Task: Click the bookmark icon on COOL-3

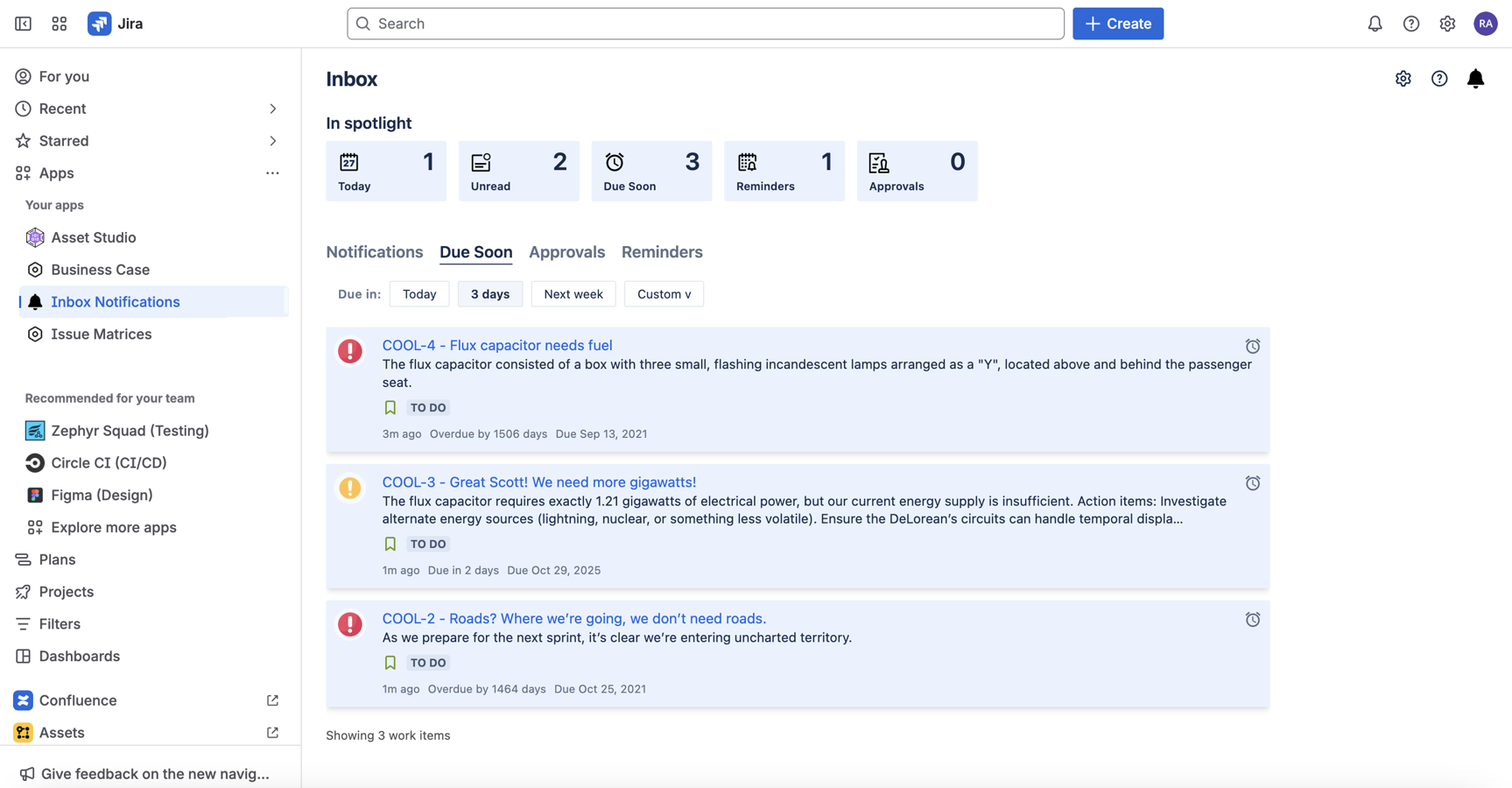Action: [390, 544]
